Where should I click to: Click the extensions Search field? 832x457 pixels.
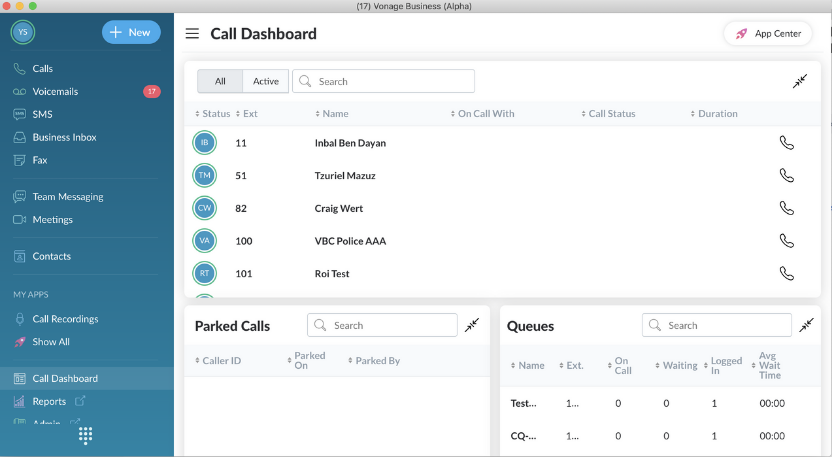click(383, 81)
